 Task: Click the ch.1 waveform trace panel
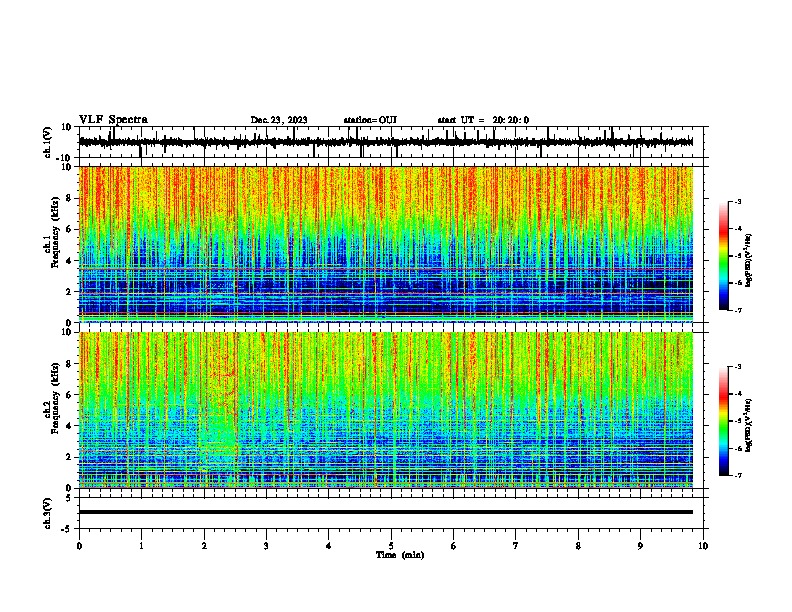point(391,142)
